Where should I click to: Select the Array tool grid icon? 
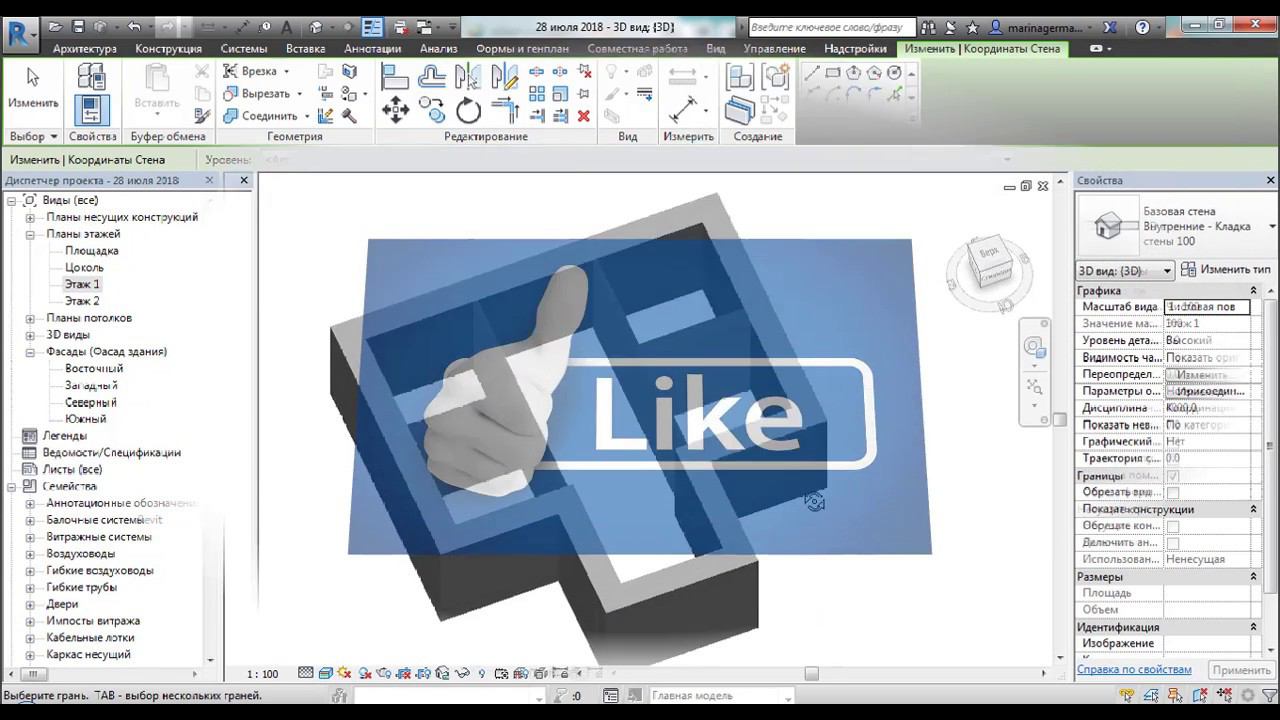[x=537, y=94]
